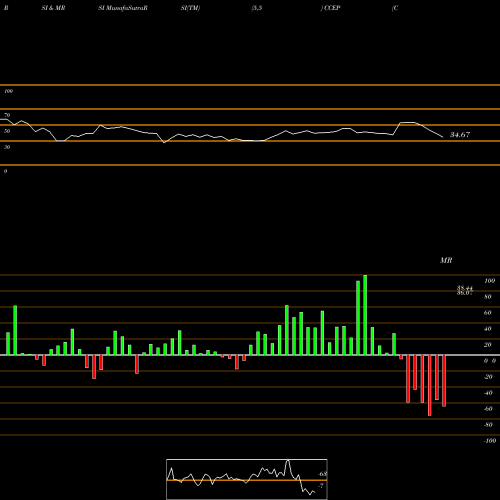Click the RSI axis label 0

5,171
